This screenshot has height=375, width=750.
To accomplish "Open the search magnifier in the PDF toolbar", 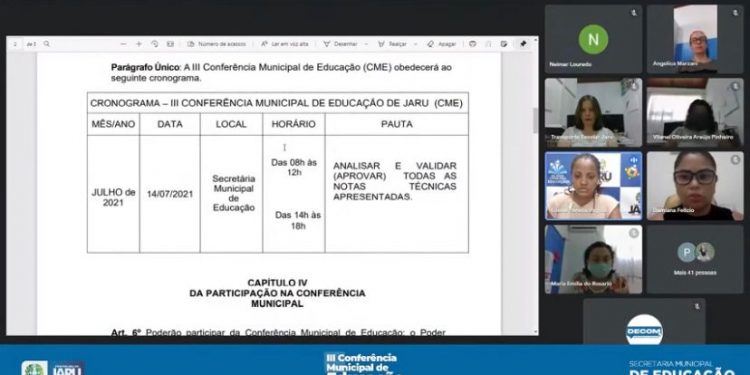I will point(46,44).
